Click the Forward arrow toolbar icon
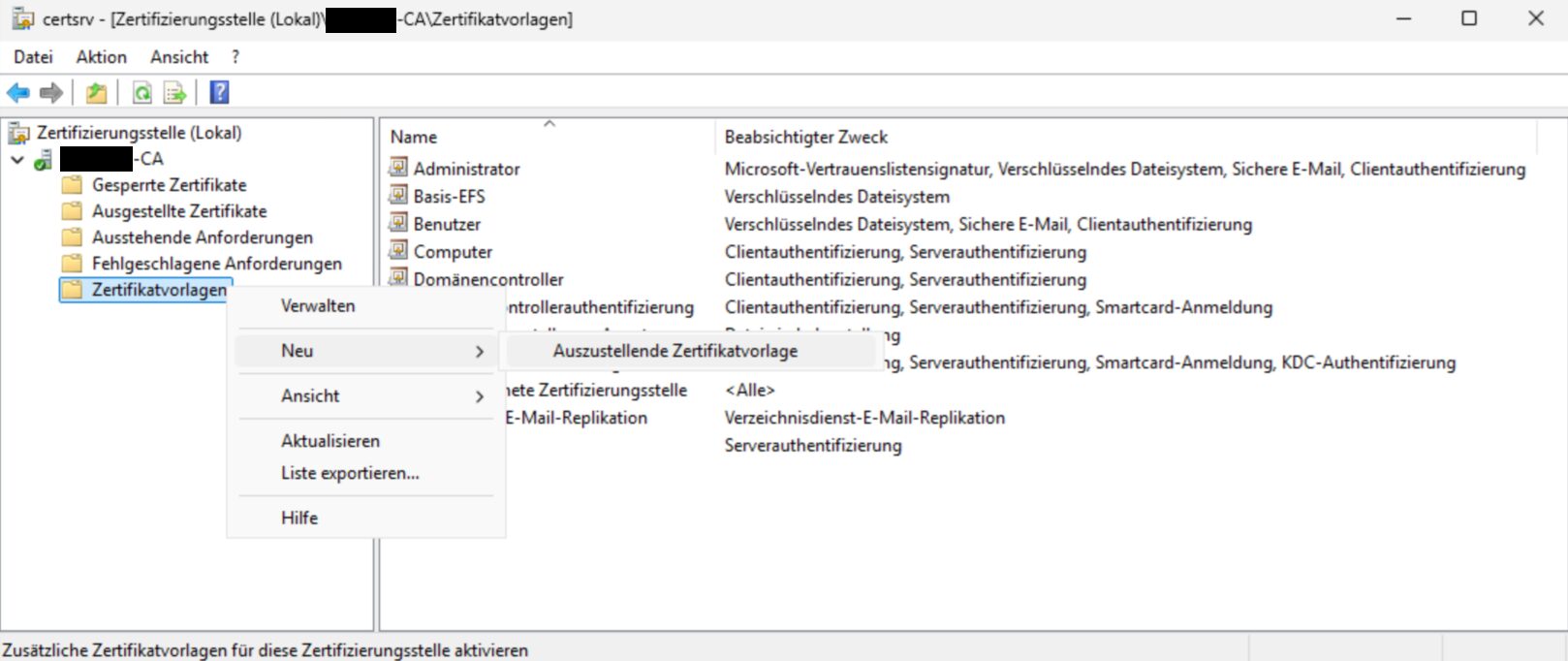The width and height of the screenshot is (1568, 661). [x=51, y=93]
